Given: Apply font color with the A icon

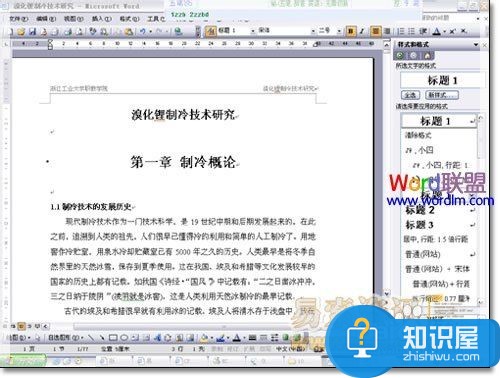Looking at the screenshot, I should coord(437,31).
